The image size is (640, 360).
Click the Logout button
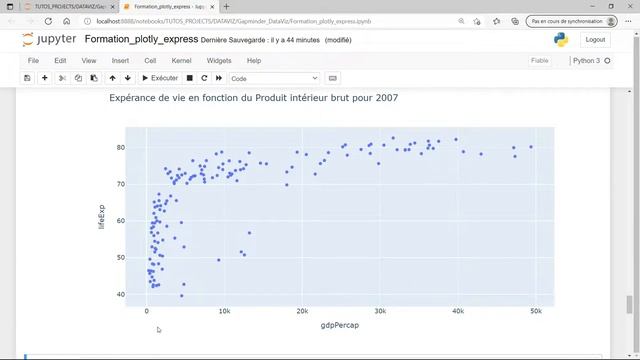595,40
